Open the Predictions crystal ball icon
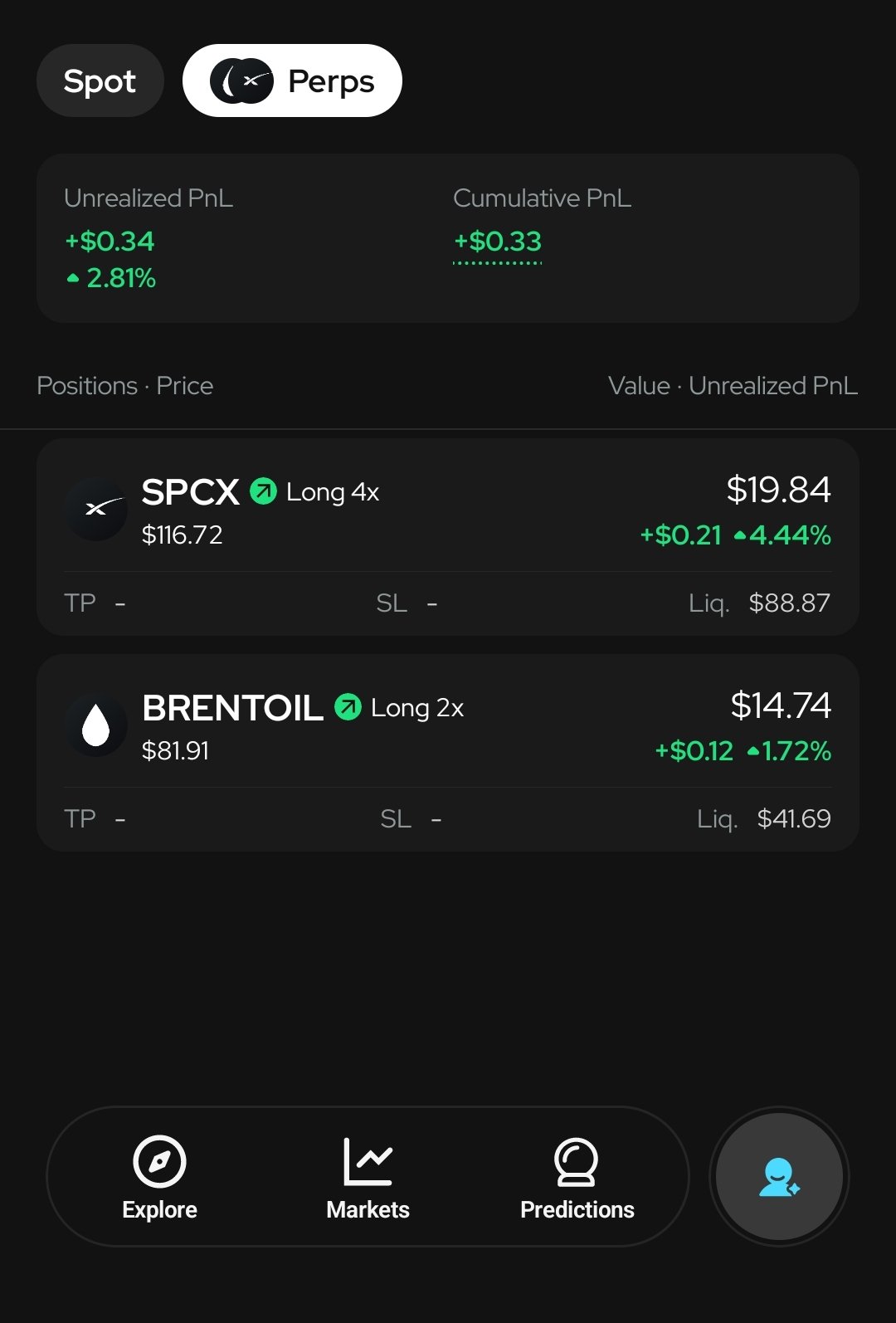Viewport: 896px width, 1323px height. tap(577, 1161)
